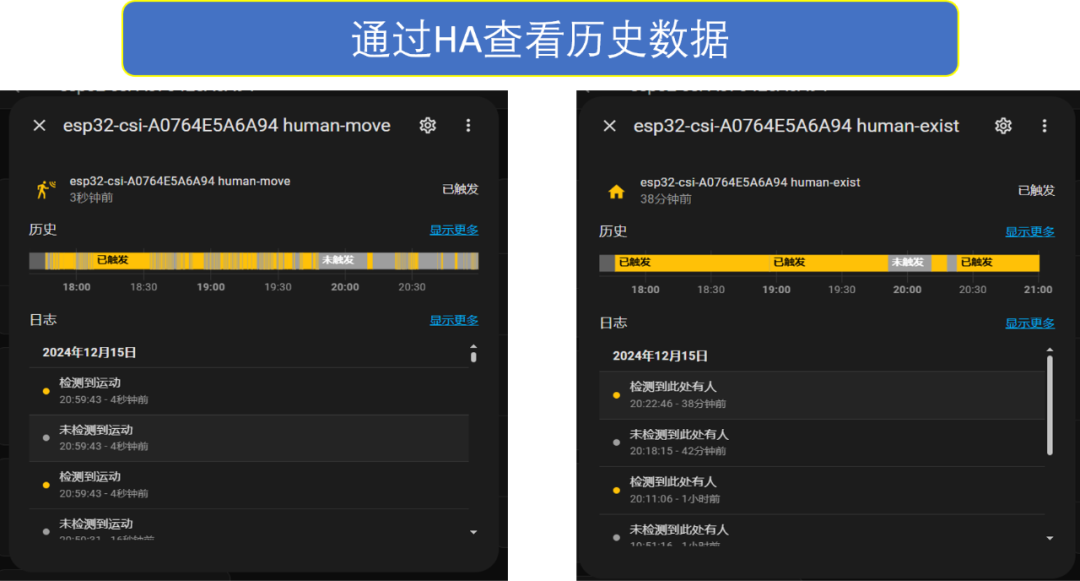Viewport: 1080px width, 581px height.
Task: Click scroll-up arrow in human-exist log
Action: point(1050,350)
